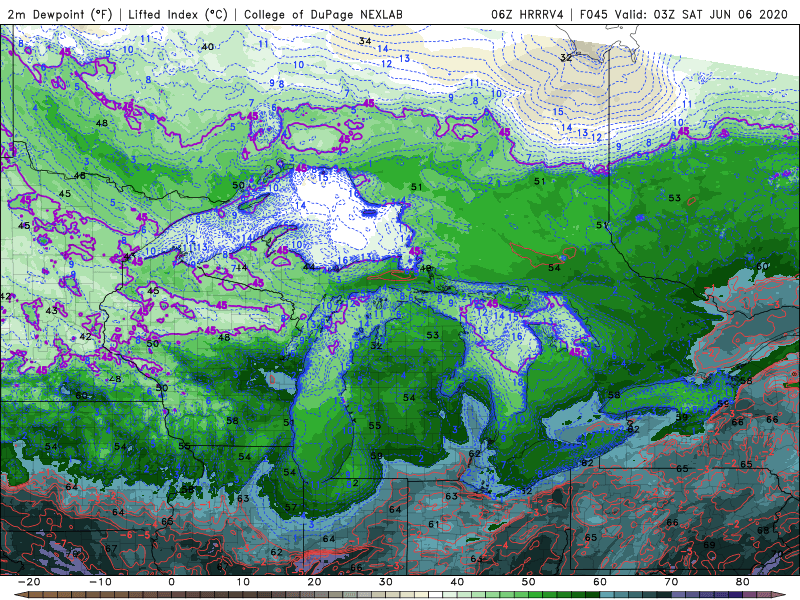This screenshot has height=600, width=800.
Task: Click the "06Z HRRRV4" model label
Action: click(x=527, y=15)
